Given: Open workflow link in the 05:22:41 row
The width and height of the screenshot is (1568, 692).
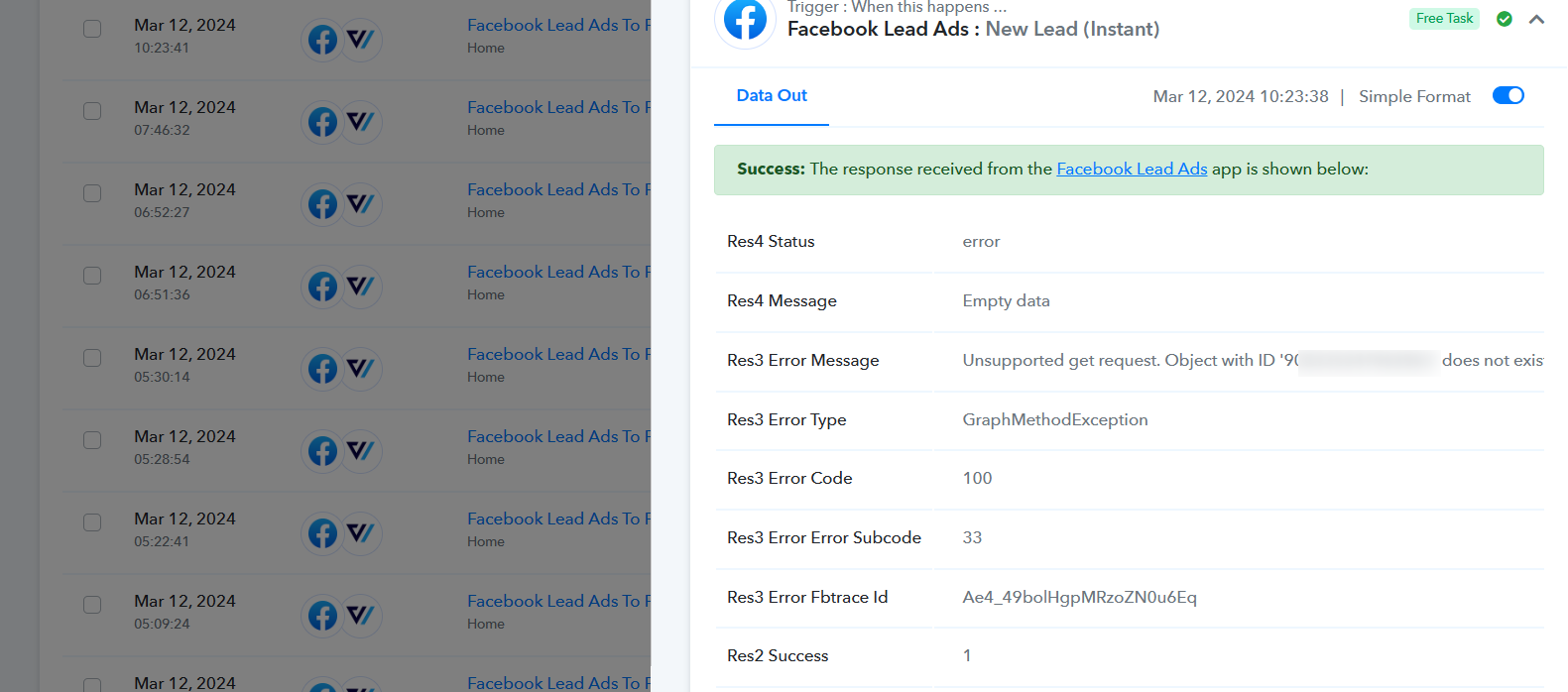Looking at the screenshot, I should [558, 519].
